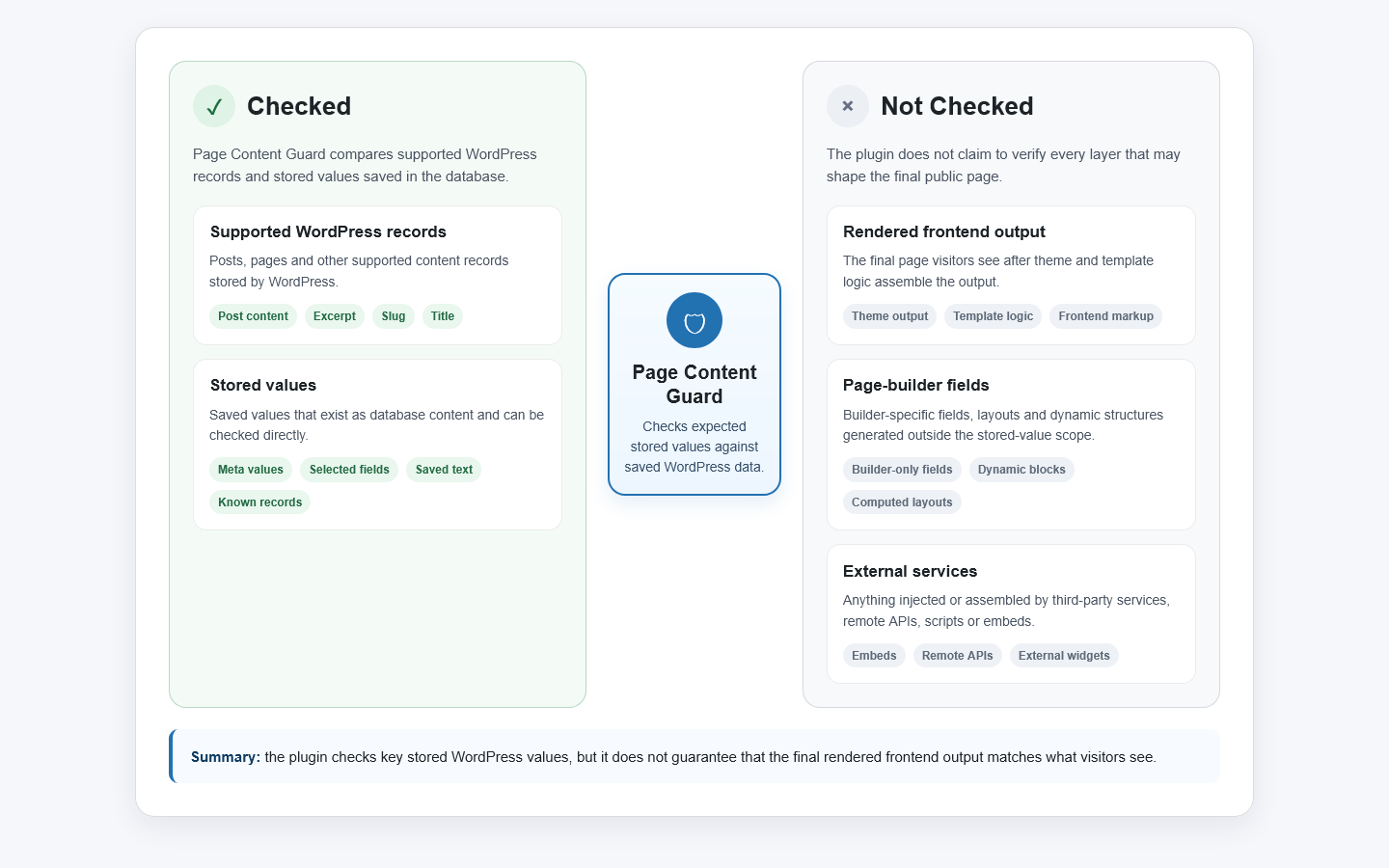Viewport: 1389px width, 868px height.
Task: Click the Theme output tag
Action: pos(889,316)
